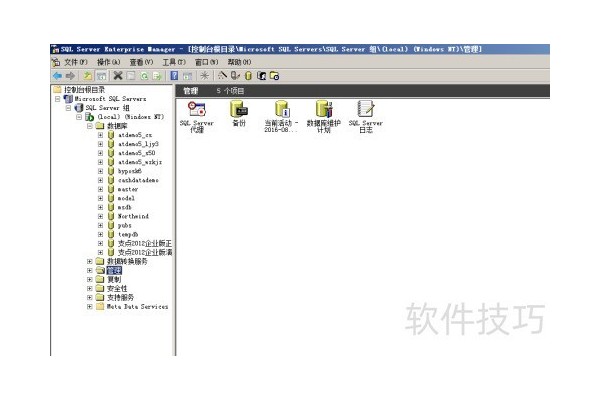Click the Export List toolbar icon

(x=157, y=76)
